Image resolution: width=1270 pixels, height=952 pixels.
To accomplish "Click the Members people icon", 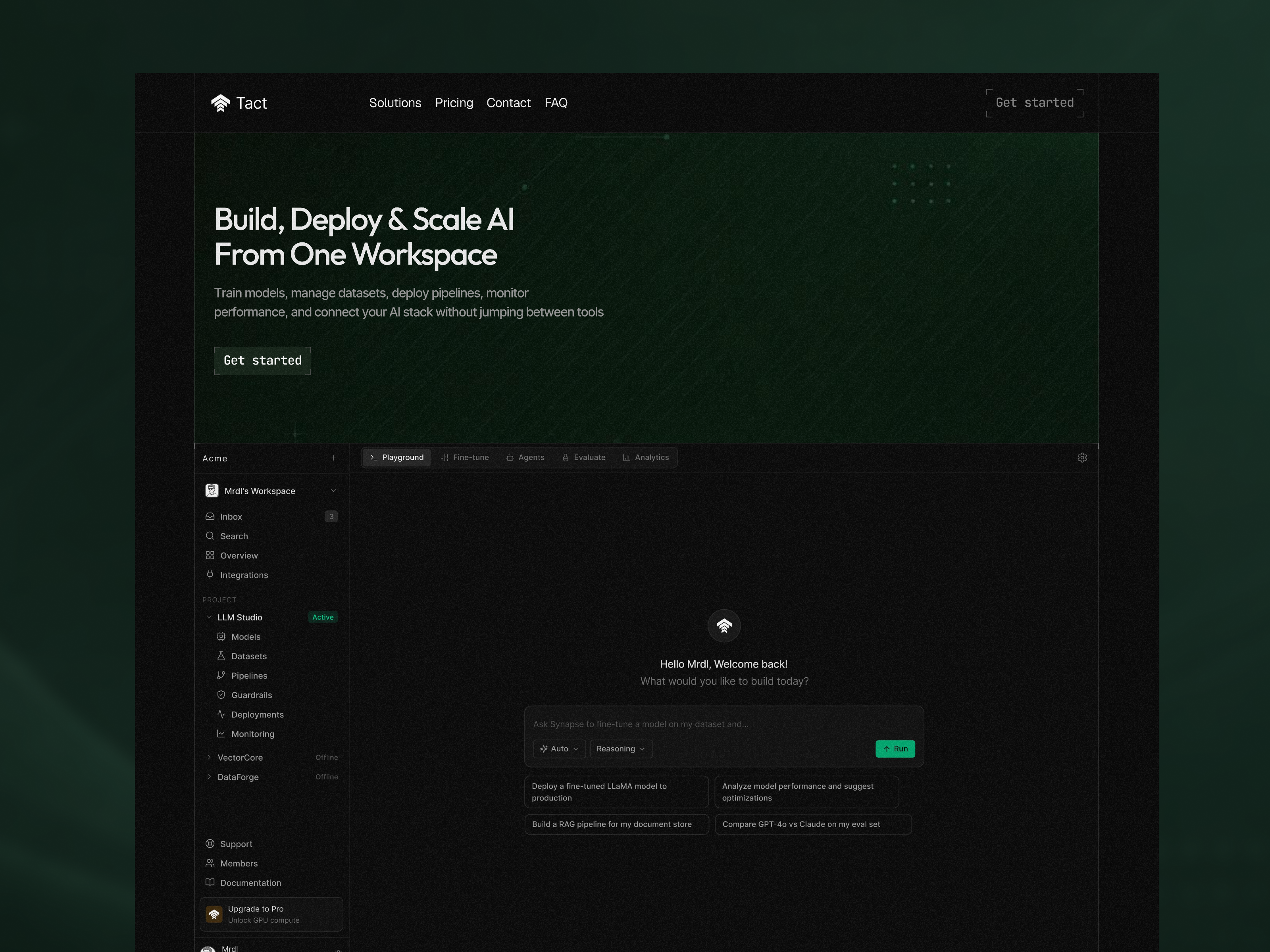I will click(210, 863).
